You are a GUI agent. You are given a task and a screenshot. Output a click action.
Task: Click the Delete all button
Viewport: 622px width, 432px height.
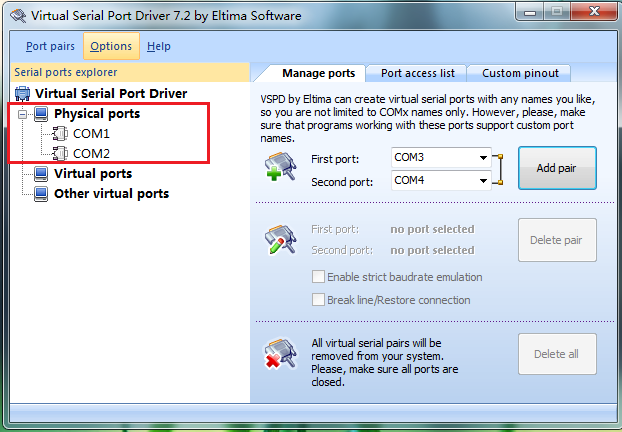557,354
